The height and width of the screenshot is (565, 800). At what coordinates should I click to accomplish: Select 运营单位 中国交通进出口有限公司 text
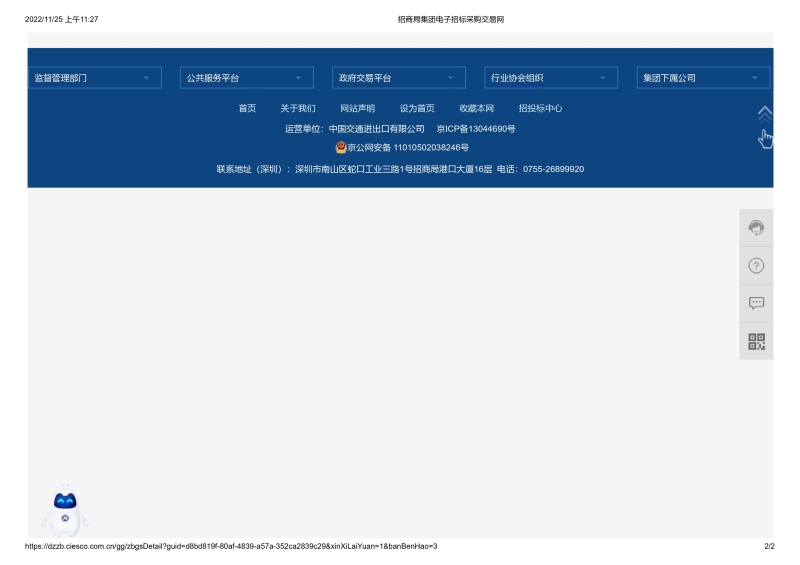(355, 129)
